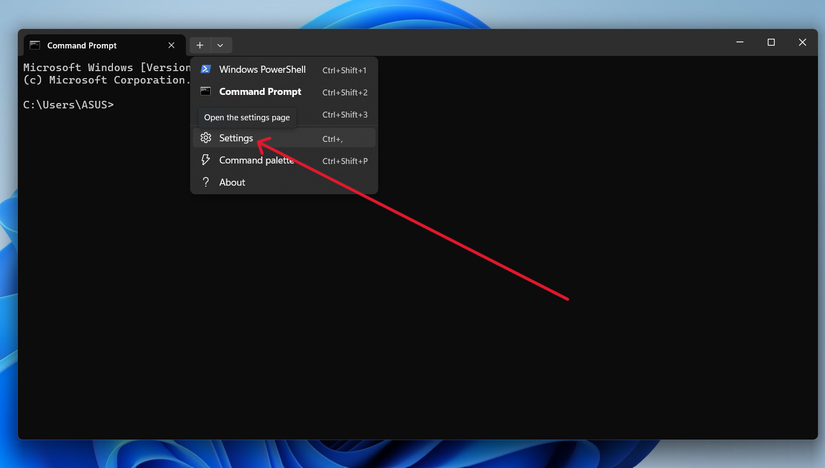Click the Command Prompt tab's terminal icon
The width and height of the screenshot is (825, 468).
(x=35, y=45)
